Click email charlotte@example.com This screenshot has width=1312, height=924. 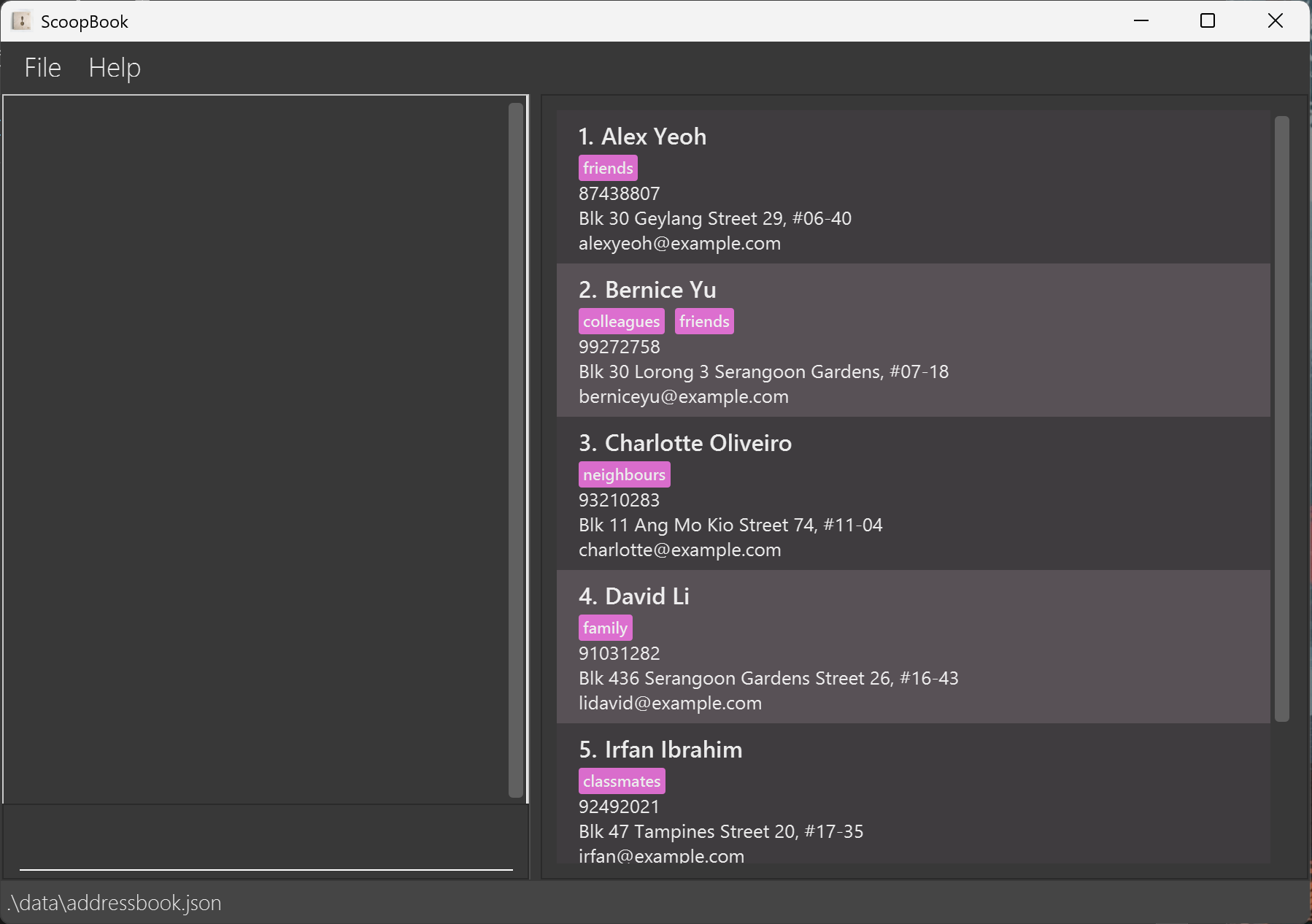click(679, 550)
